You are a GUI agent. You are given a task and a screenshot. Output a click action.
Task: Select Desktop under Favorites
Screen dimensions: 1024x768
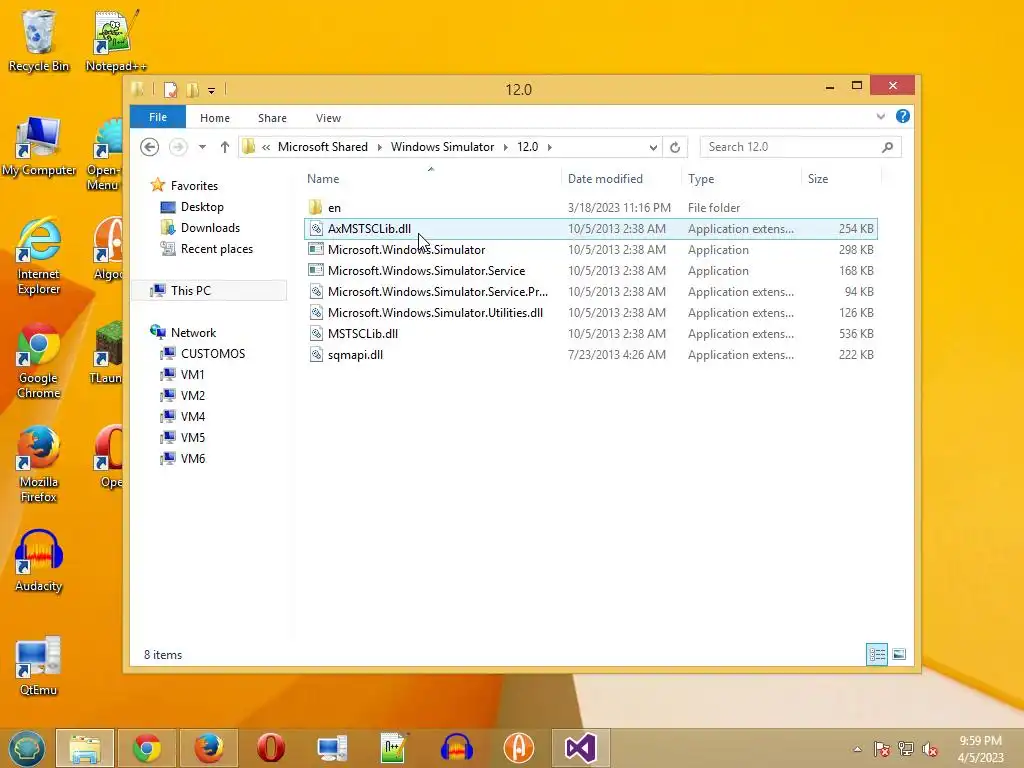coord(202,207)
